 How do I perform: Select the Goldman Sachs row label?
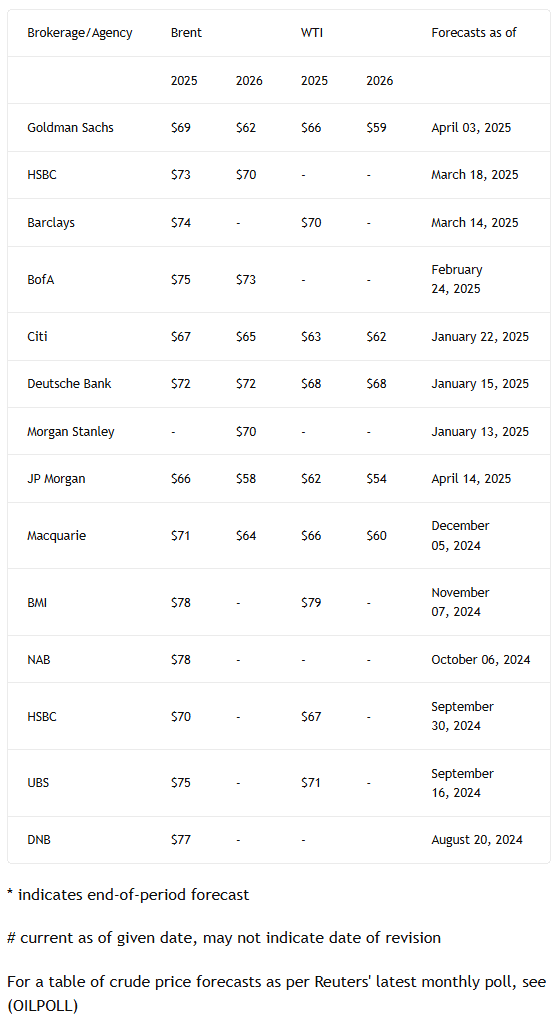[70, 127]
